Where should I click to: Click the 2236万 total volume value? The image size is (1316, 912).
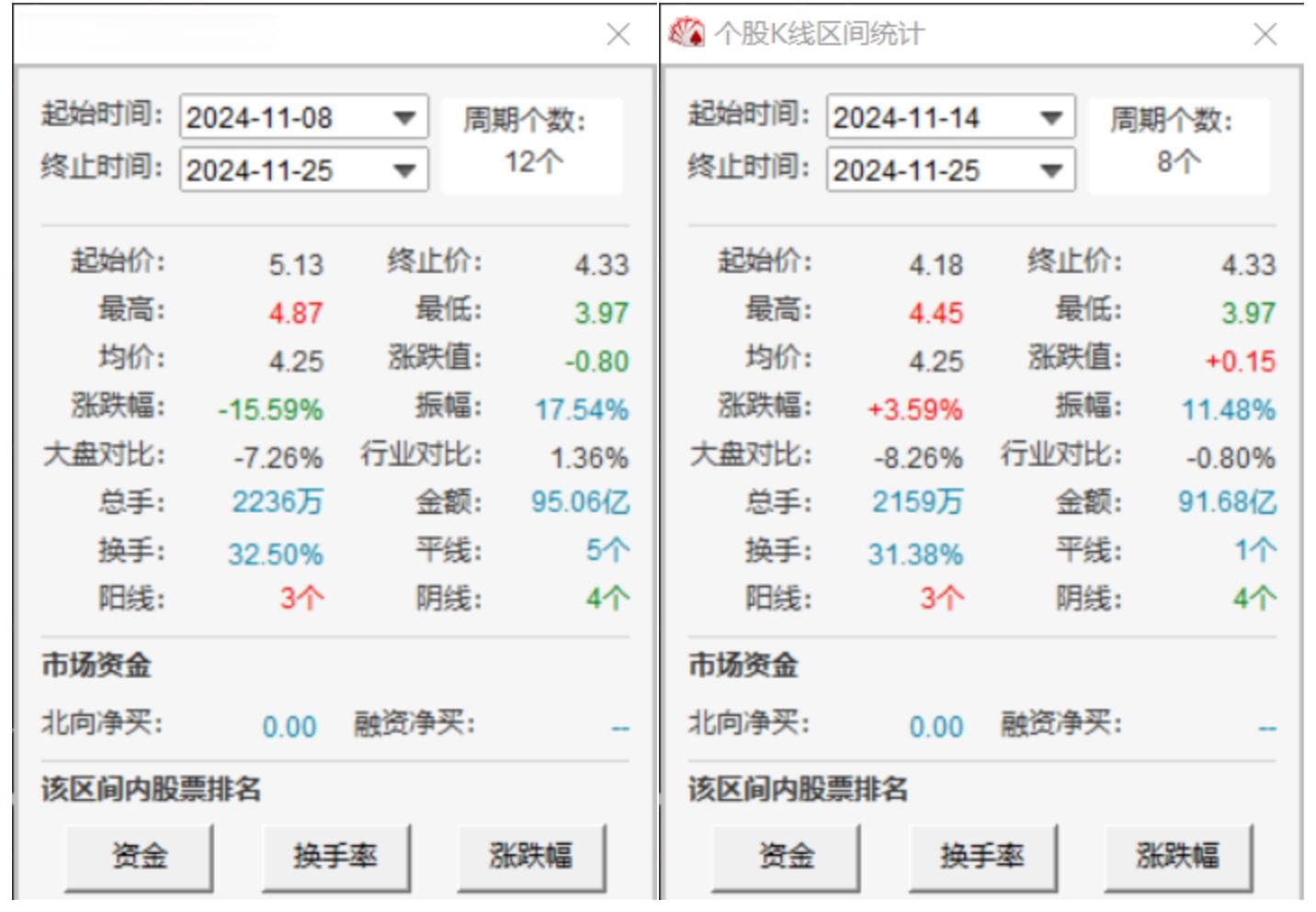click(x=278, y=502)
